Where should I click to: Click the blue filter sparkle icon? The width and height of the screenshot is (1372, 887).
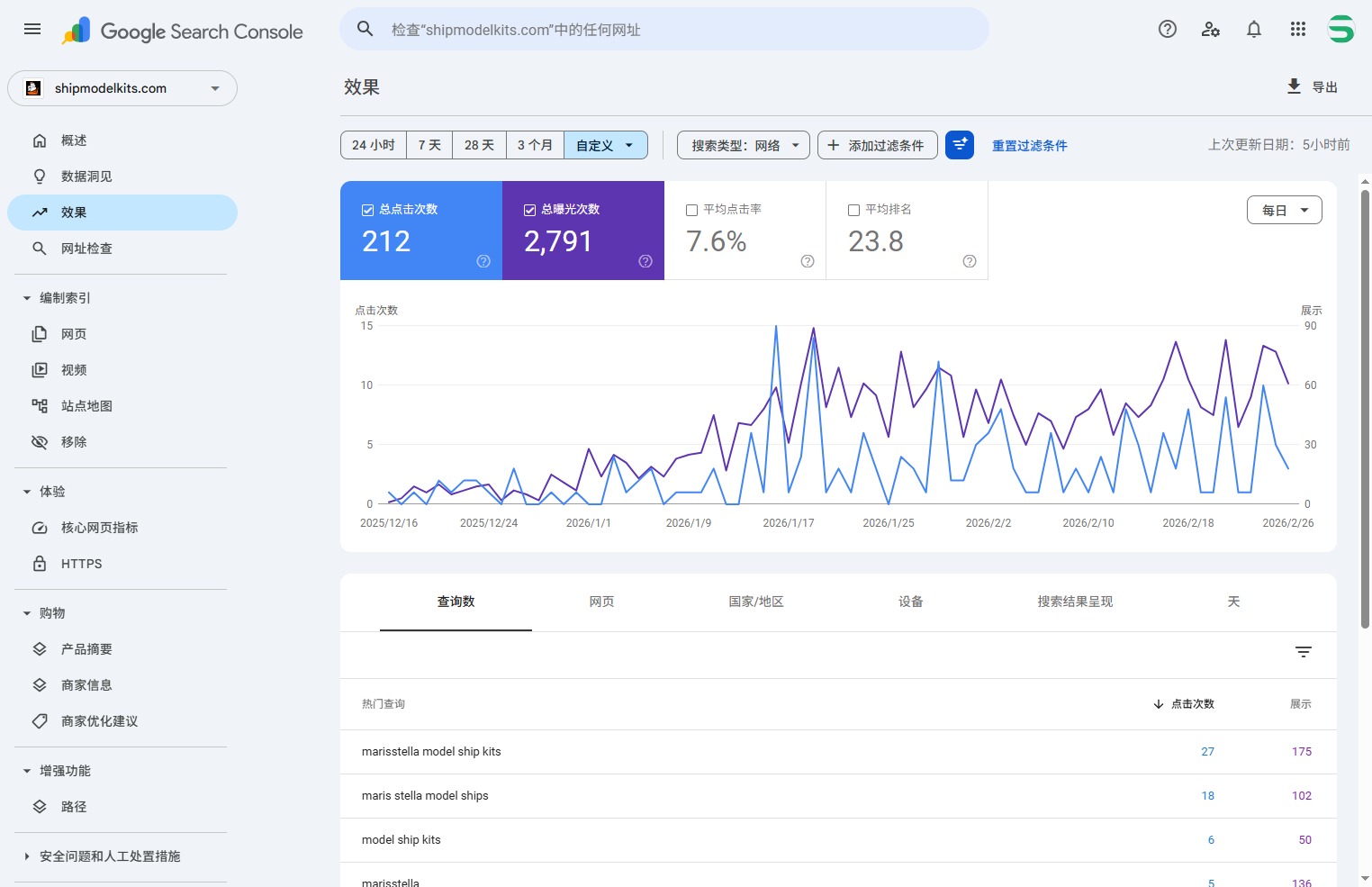pos(960,144)
